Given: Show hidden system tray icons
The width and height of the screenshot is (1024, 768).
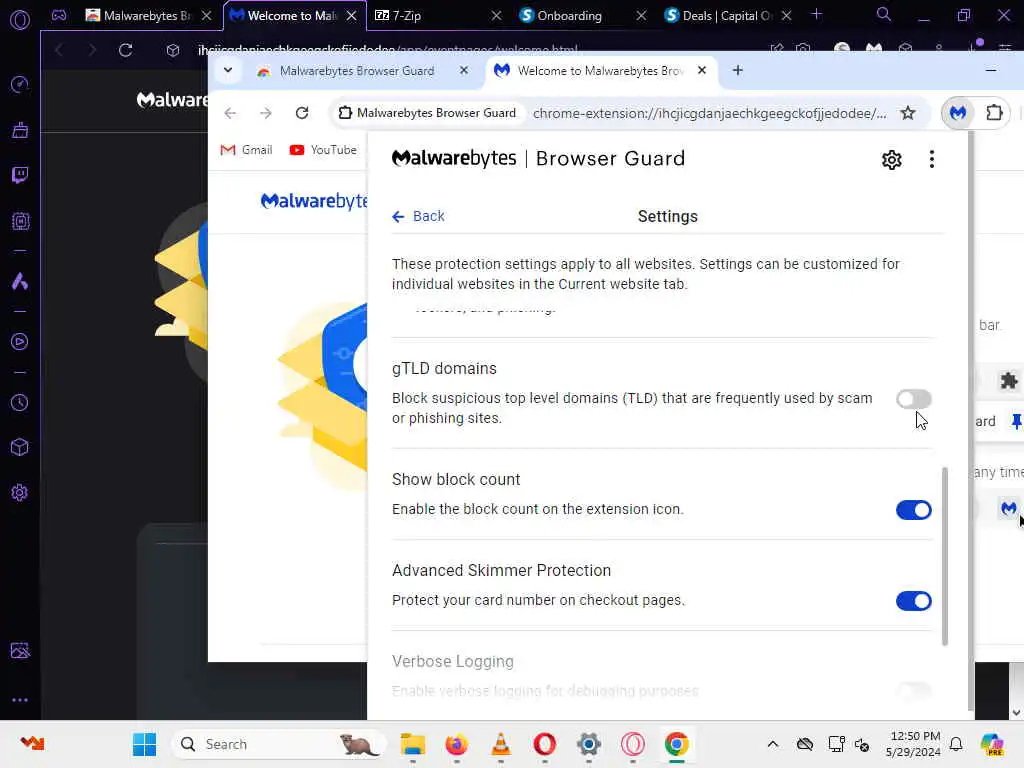Looking at the screenshot, I should tap(772, 744).
